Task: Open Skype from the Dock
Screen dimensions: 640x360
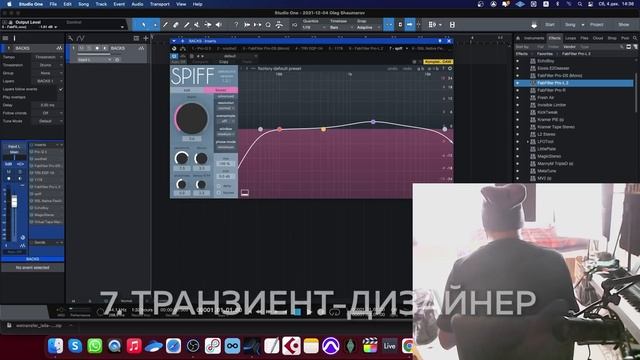Action: click(x=75, y=346)
